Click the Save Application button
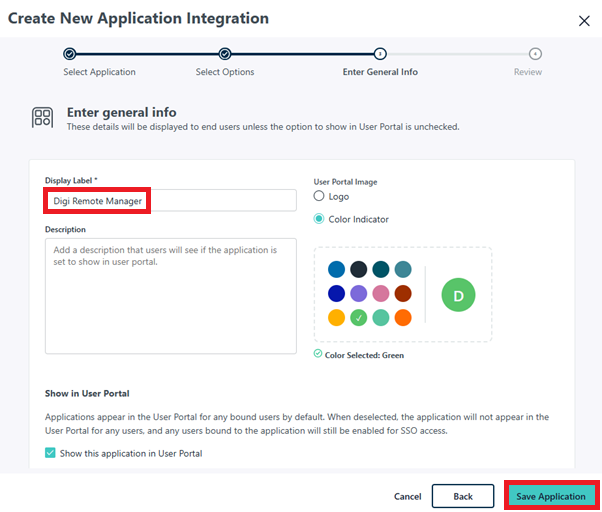Viewport: 602px width, 512px height. pos(551,496)
